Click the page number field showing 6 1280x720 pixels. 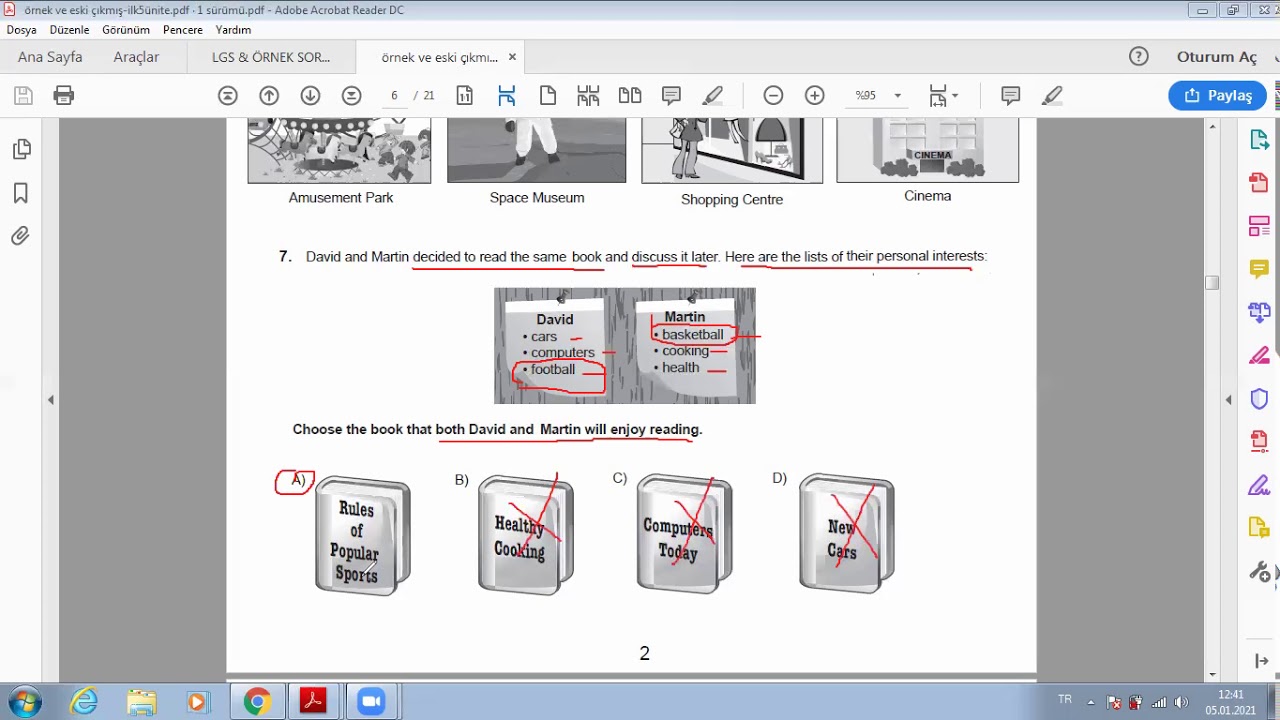394,95
